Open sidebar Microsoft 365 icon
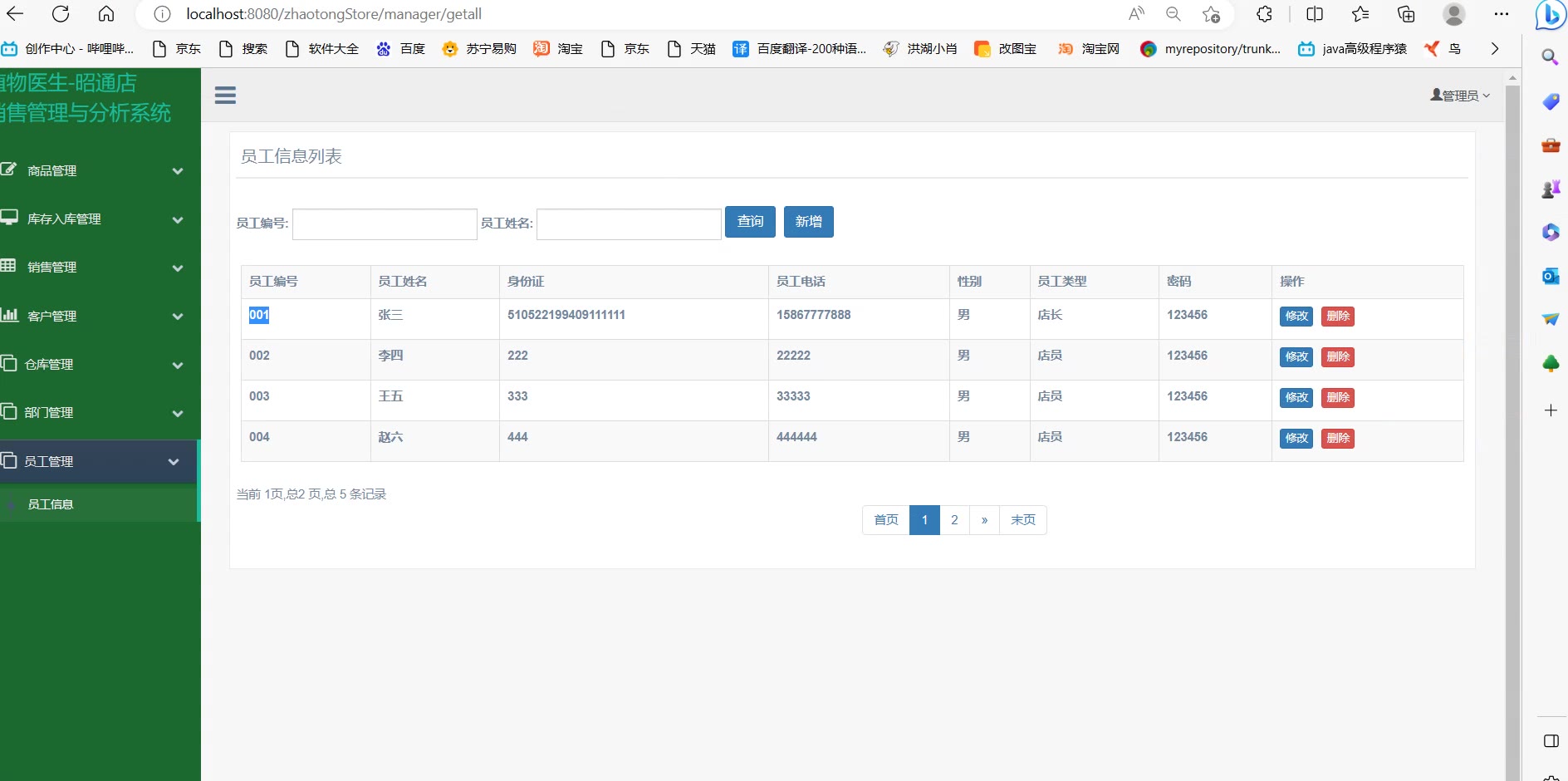1568x781 pixels. 1551,233
